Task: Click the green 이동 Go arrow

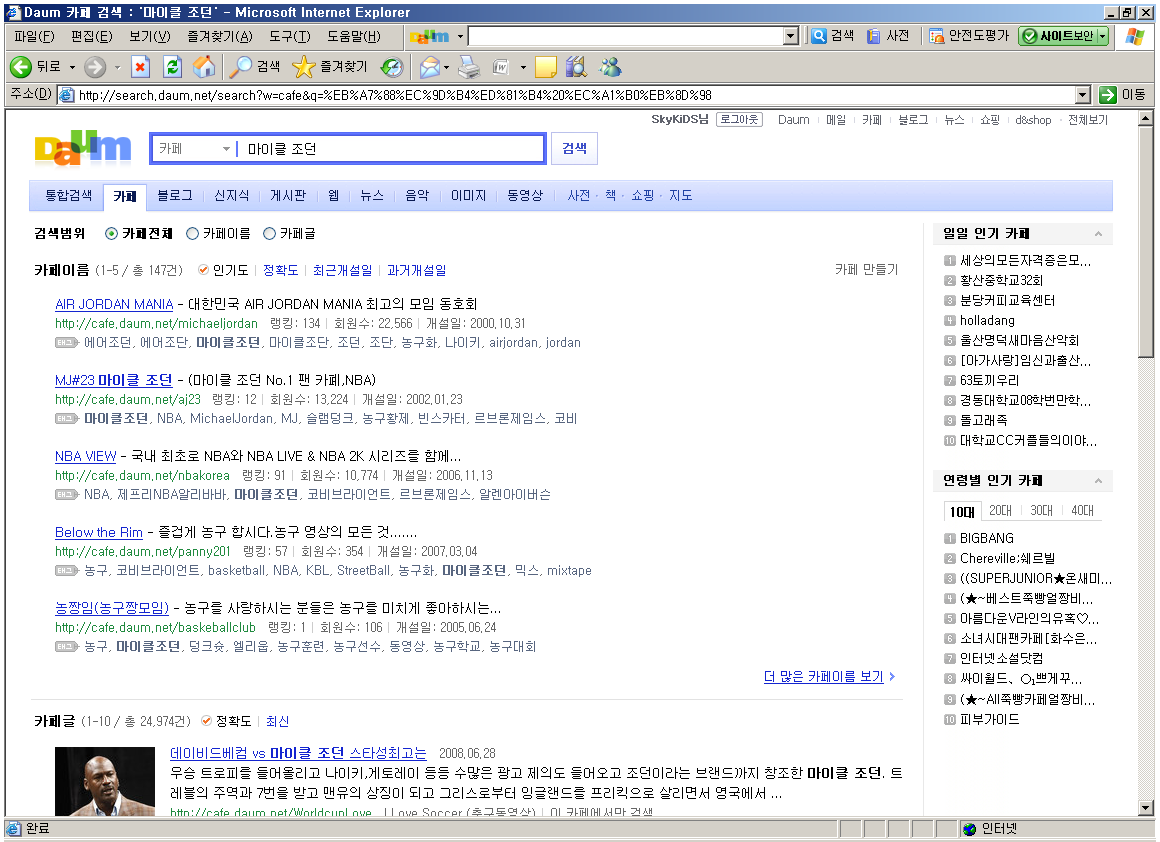Action: tap(1107, 95)
